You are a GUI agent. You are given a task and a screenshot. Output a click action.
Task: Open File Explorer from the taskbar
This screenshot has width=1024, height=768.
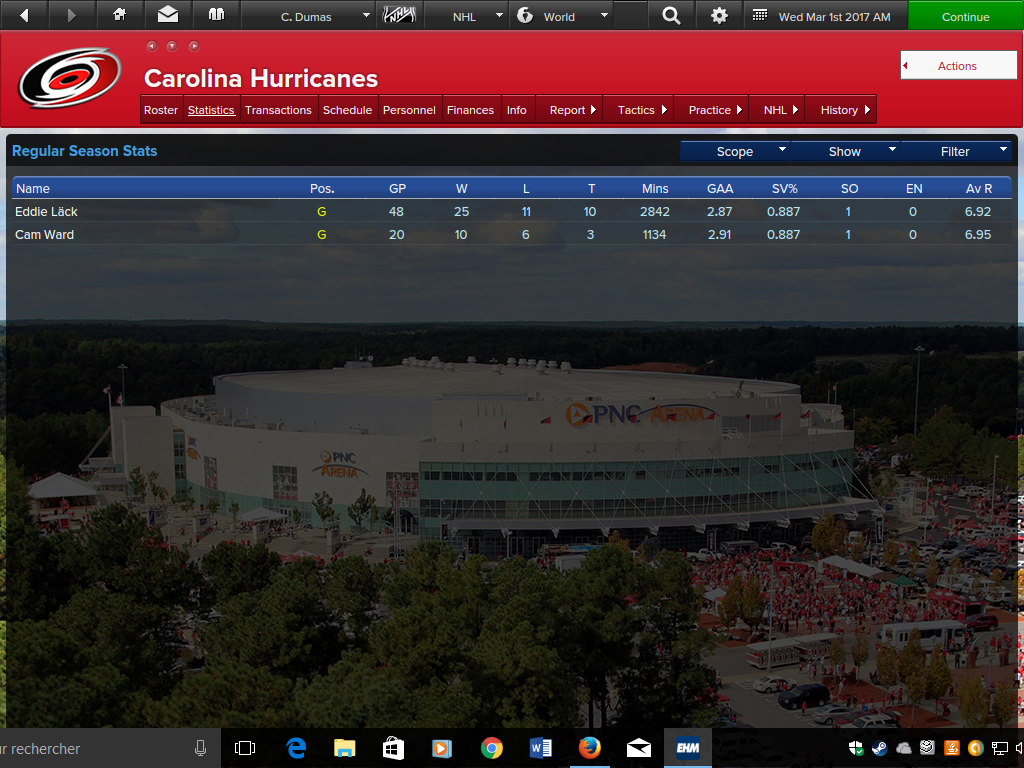coord(344,748)
